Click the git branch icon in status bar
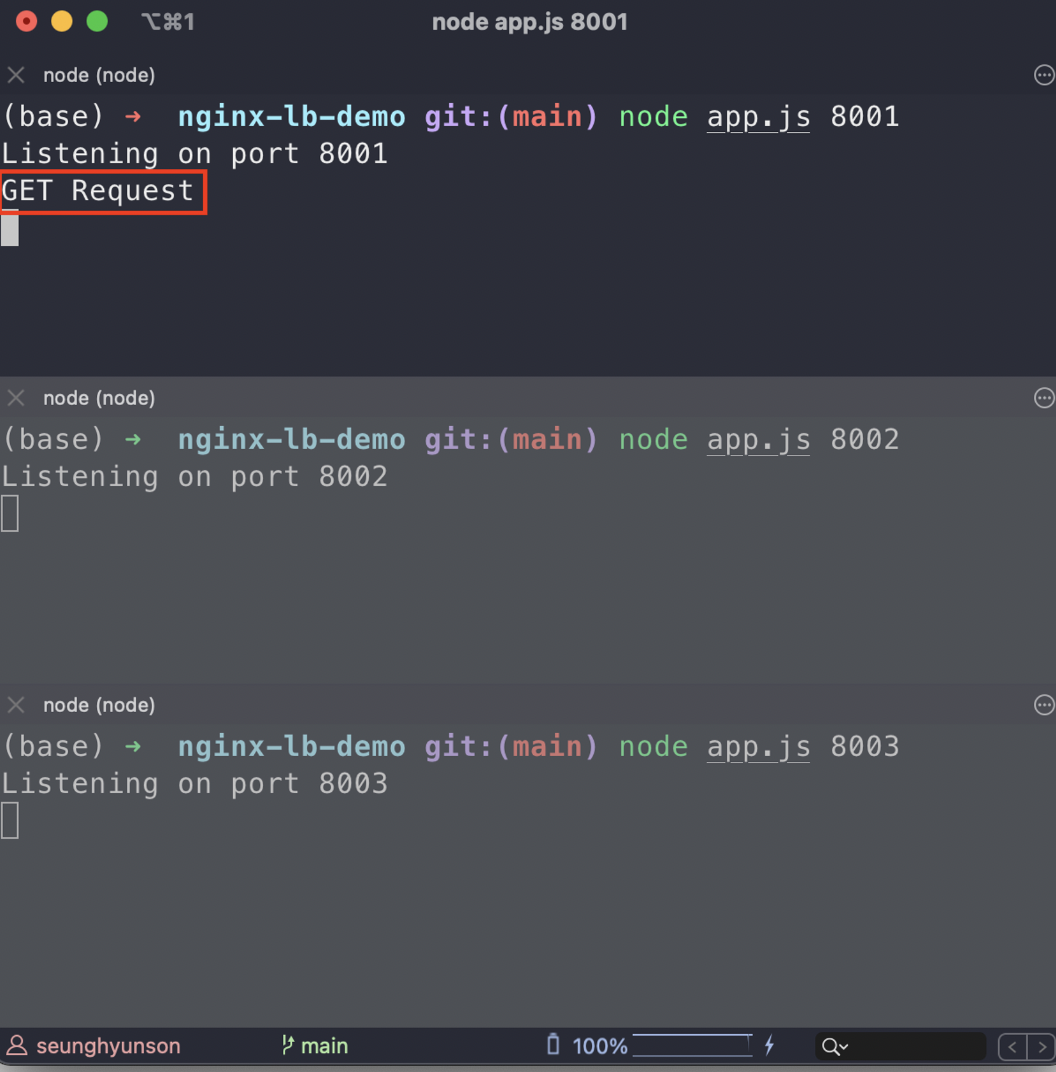This screenshot has height=1072, width=1056. tap(288, 1045)
